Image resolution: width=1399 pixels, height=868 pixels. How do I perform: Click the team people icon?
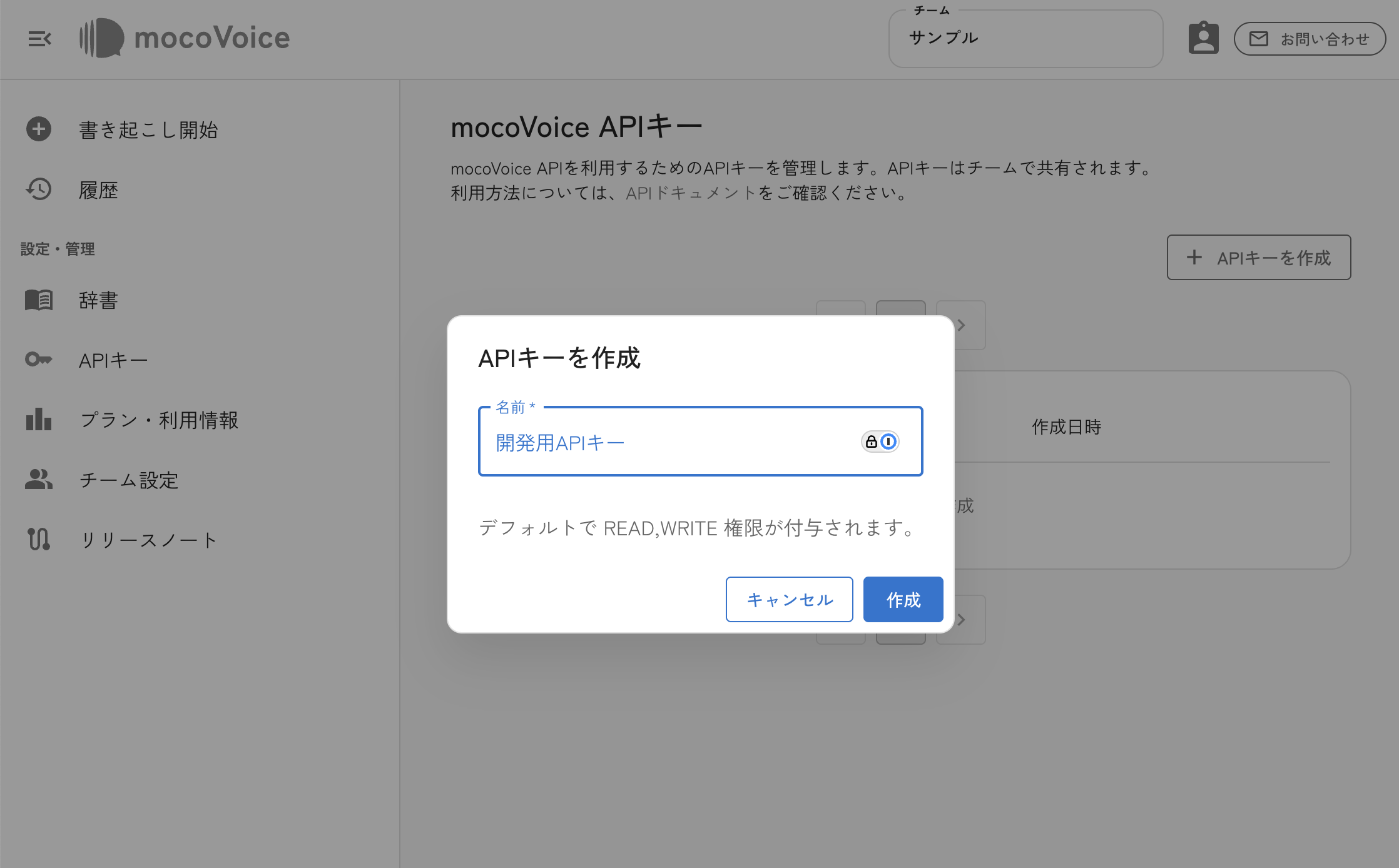click(x=39, y=479)
